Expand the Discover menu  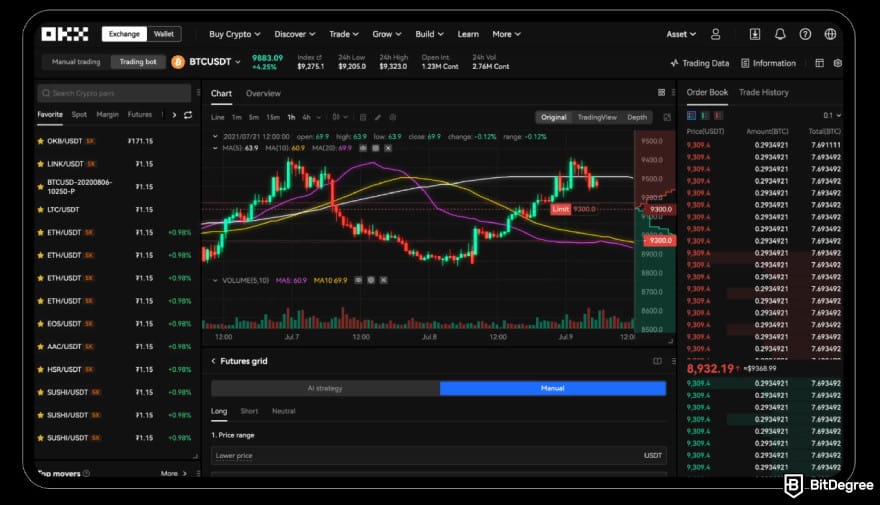point(295,34)
